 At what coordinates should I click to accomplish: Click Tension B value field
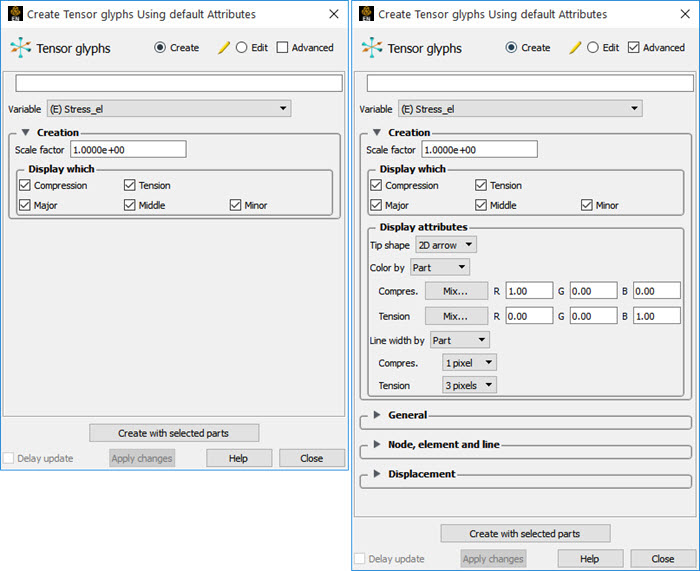(x=657, y=316)
